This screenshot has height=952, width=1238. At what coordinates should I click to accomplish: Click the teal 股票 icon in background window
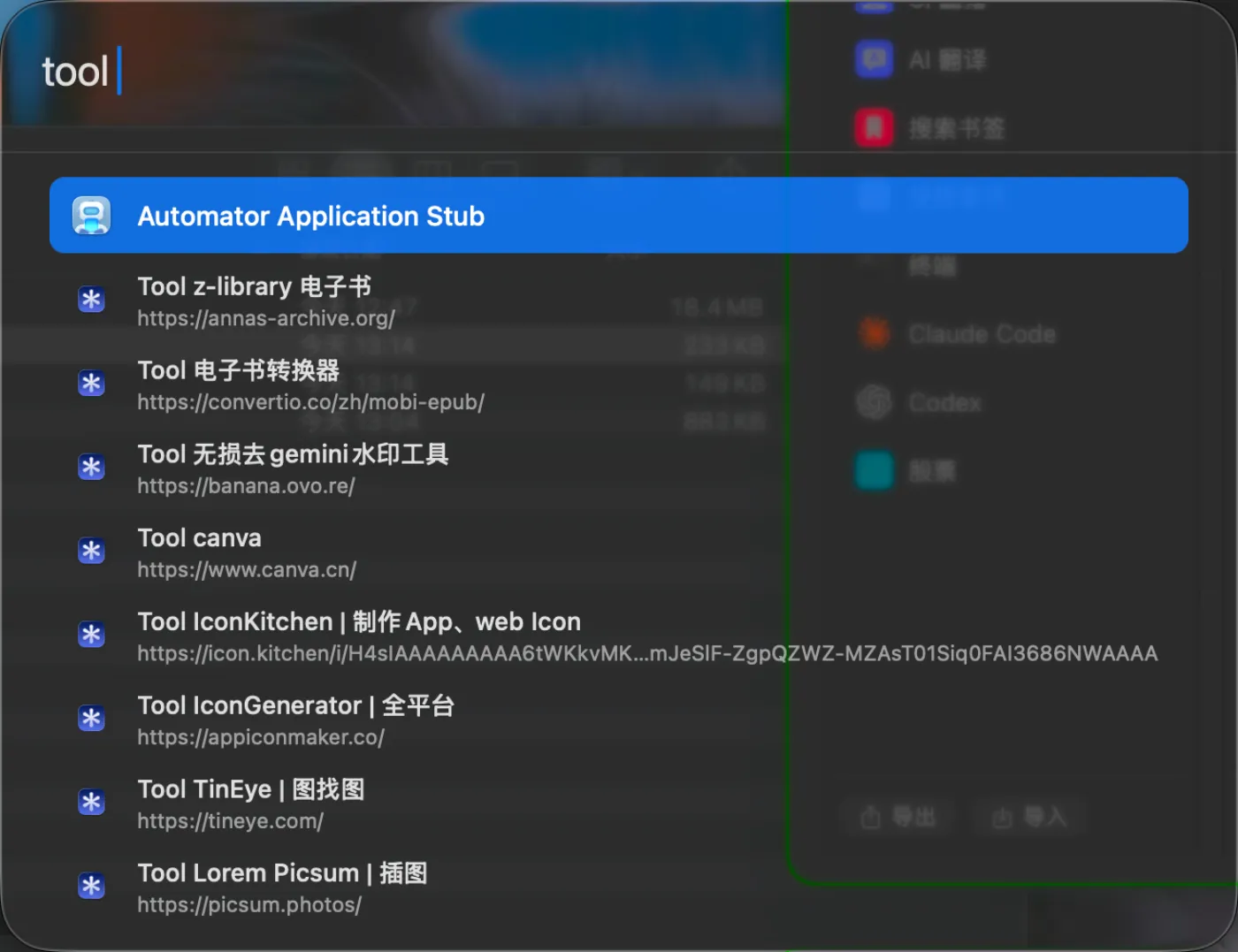[x=874, y=470]
